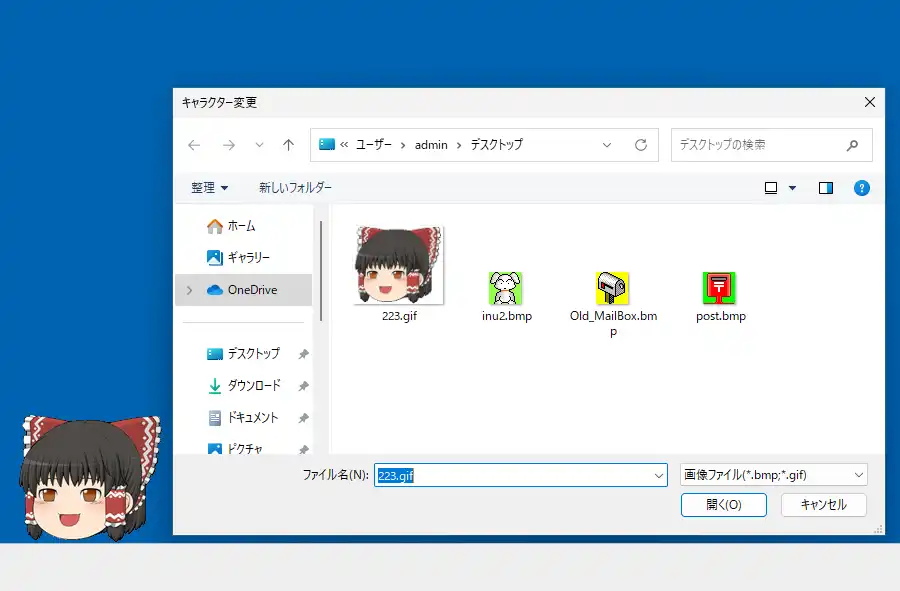Open ドキュメント quick access folder
Image resolution: width=900 pixels, height=591 pixels.
tap(243, 418)
